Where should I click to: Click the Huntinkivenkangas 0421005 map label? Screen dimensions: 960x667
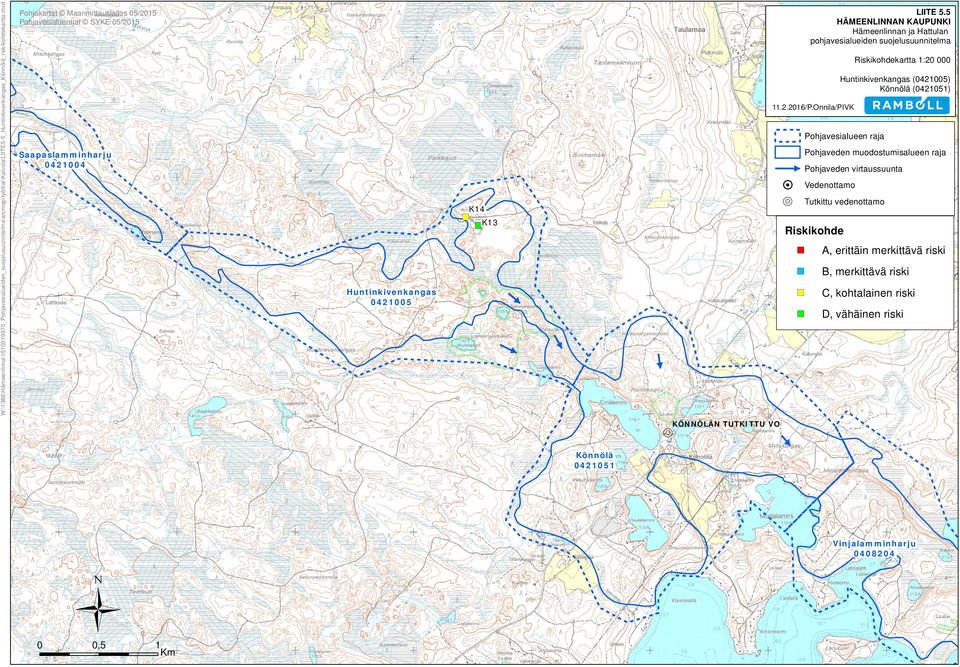(391, 298)
